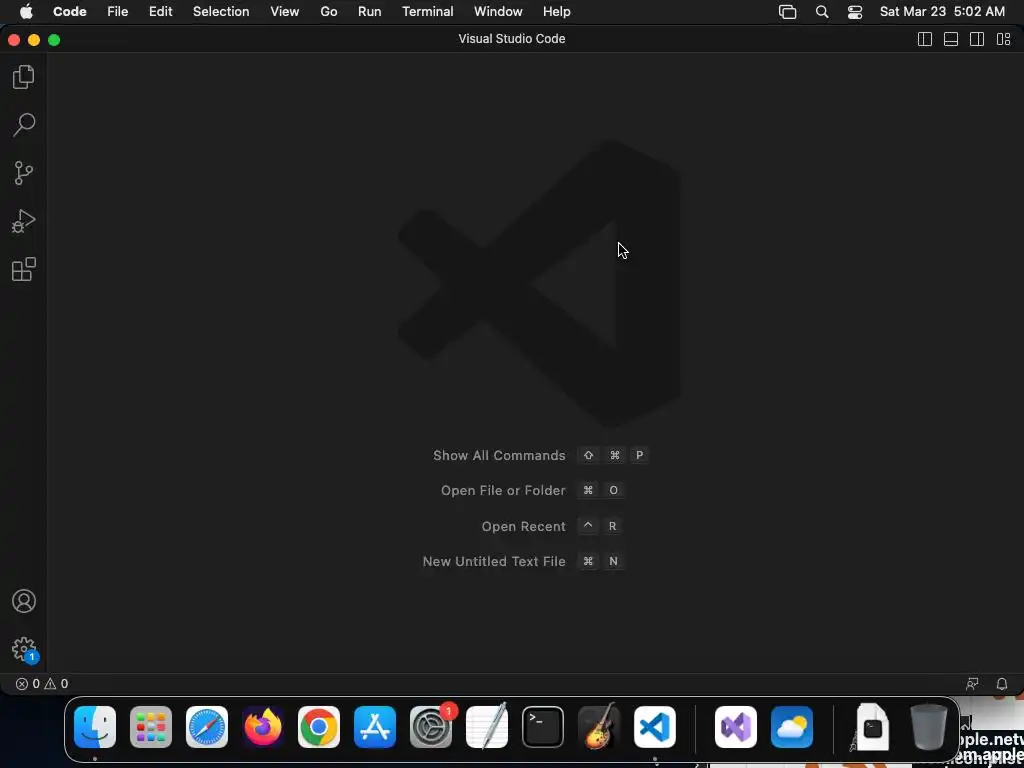Click Show All Commands shortcut hint
1024x768 pixels.
(x=540, y=455)
